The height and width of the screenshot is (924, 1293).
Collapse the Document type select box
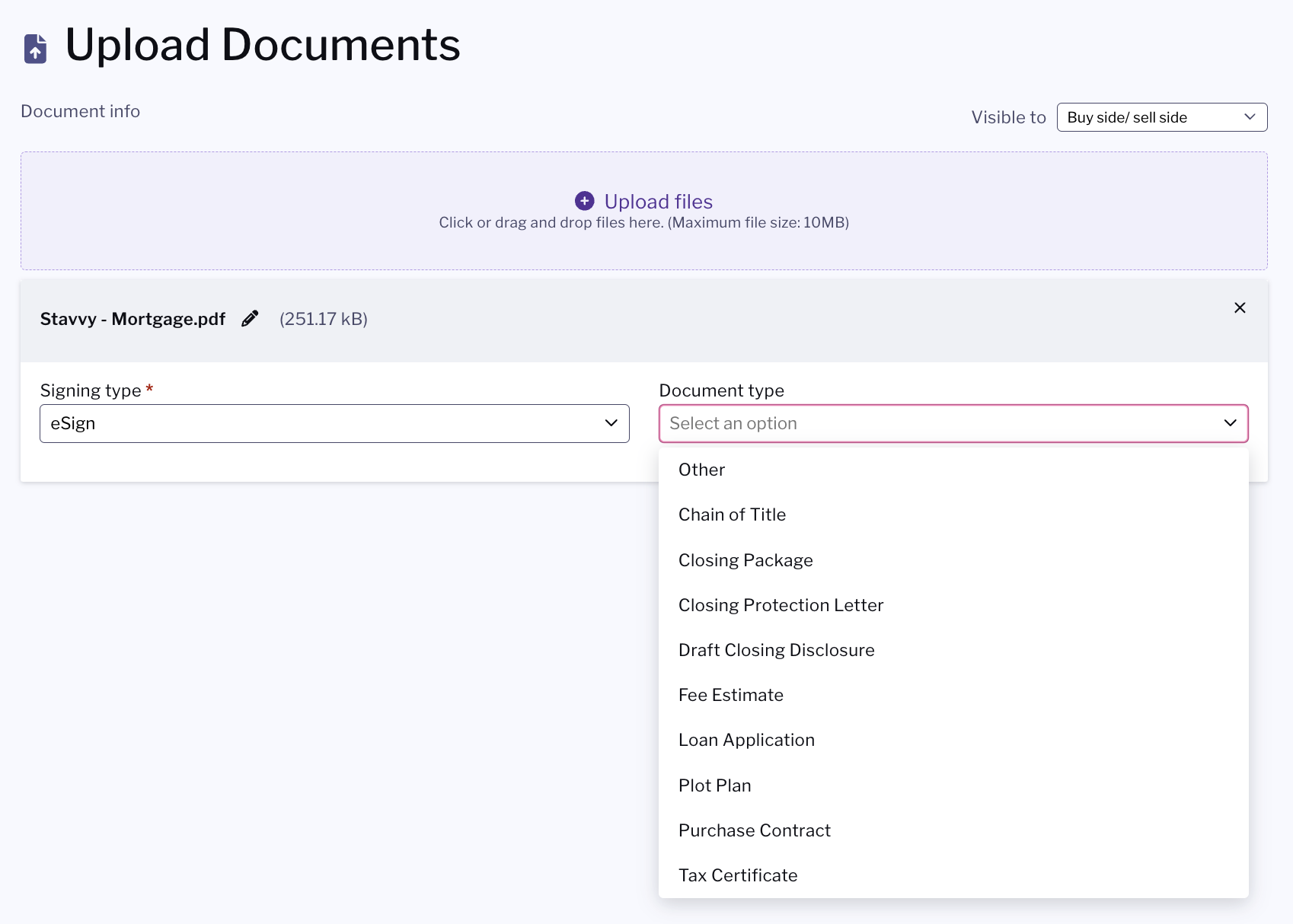pyautogui.click(x=953, y=423)
